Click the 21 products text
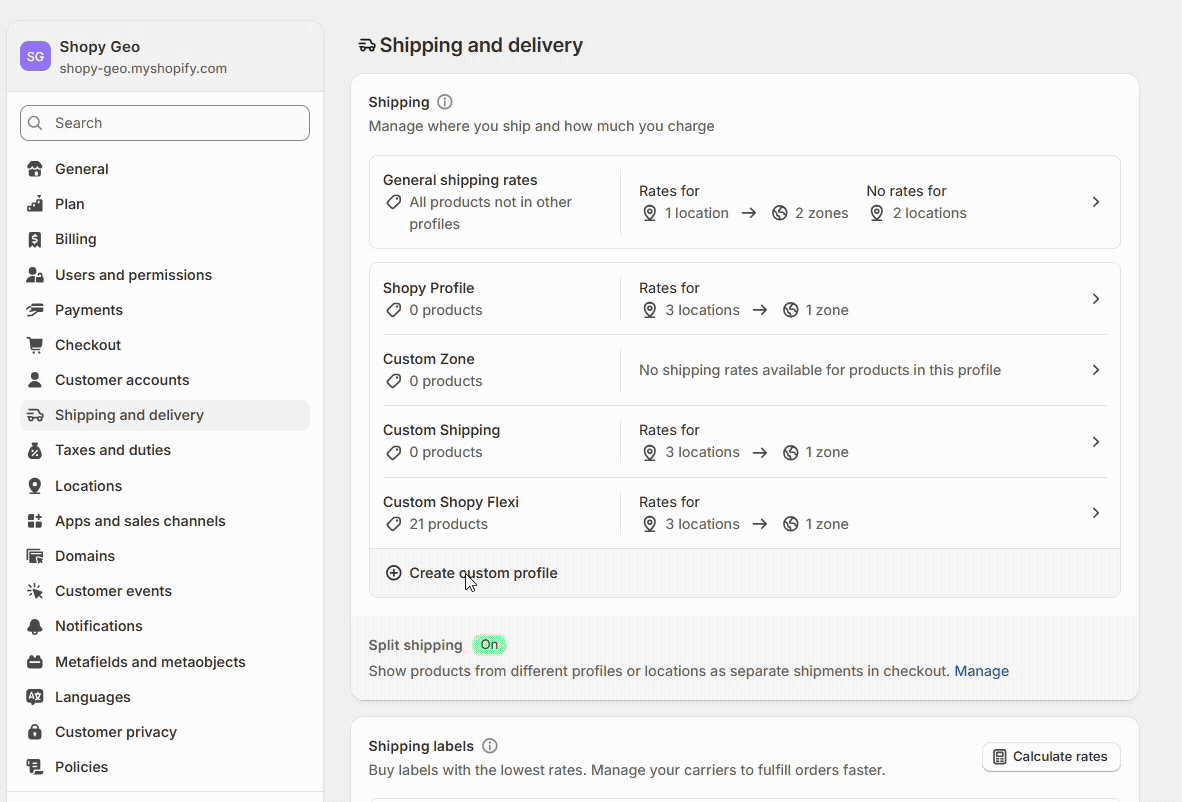The height and width of the screenshot is (802, 1182). (449, 524)
